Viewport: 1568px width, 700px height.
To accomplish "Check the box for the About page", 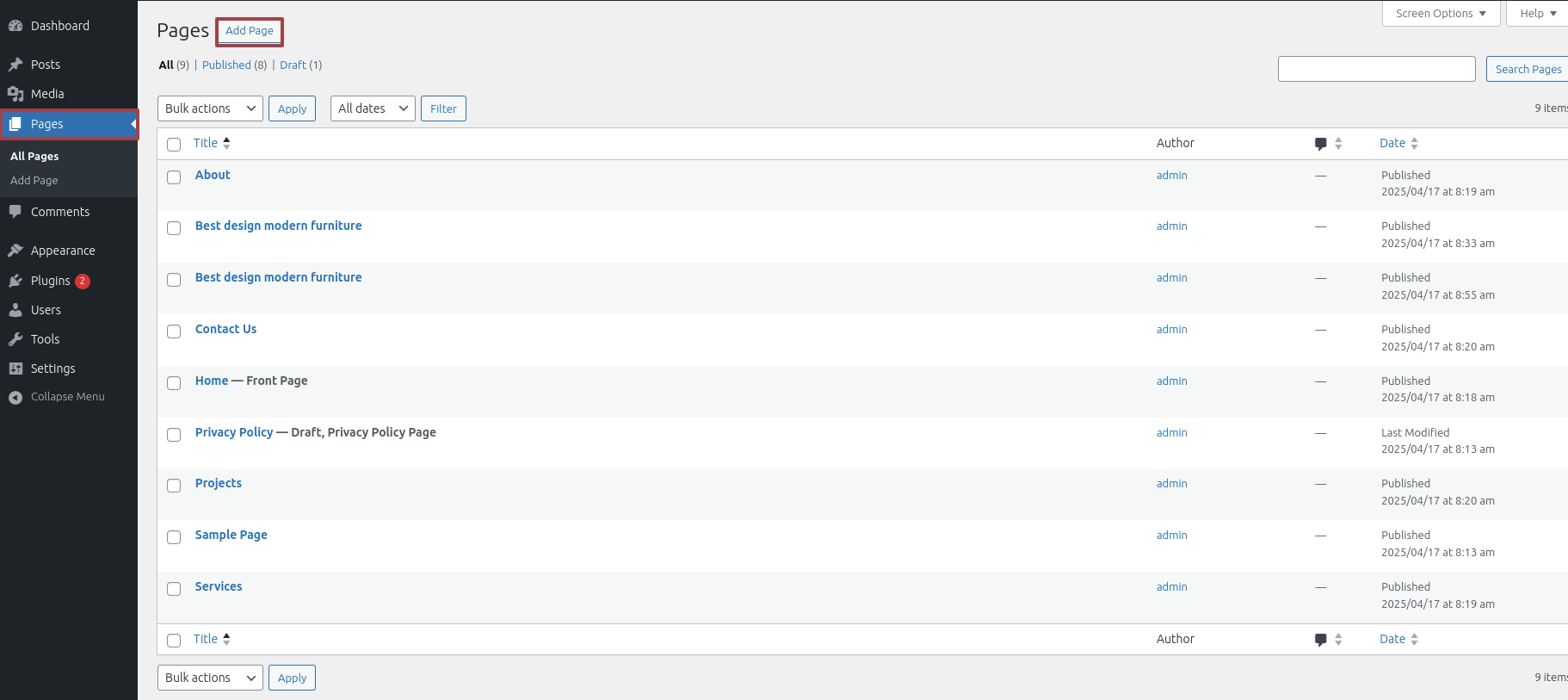I will [x=174, y=177].
